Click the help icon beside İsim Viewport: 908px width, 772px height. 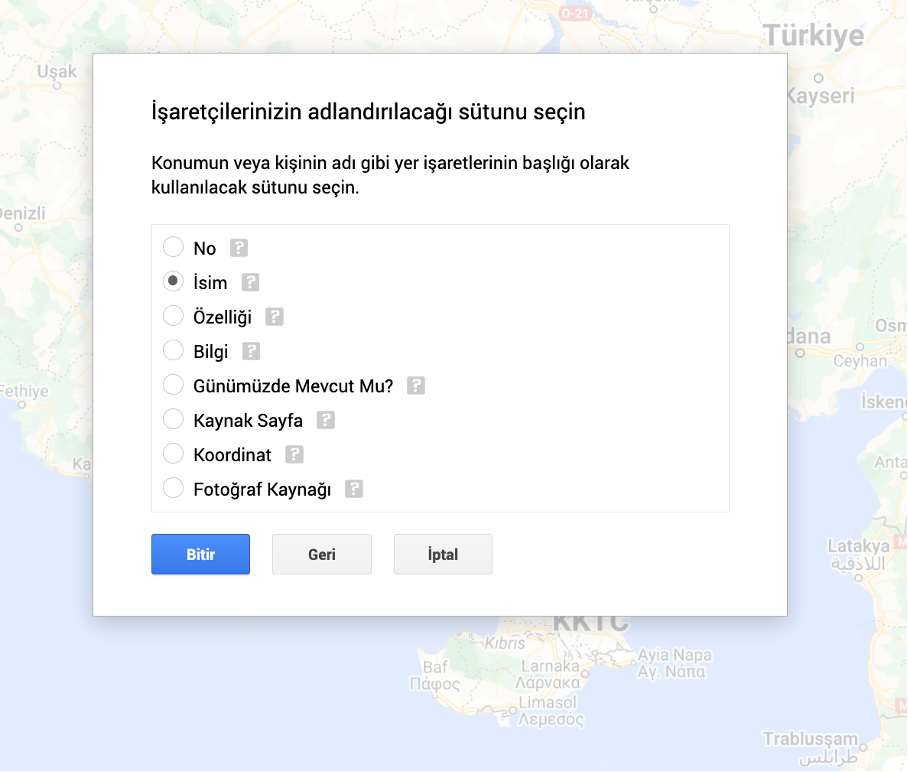[x=250, y=282]
